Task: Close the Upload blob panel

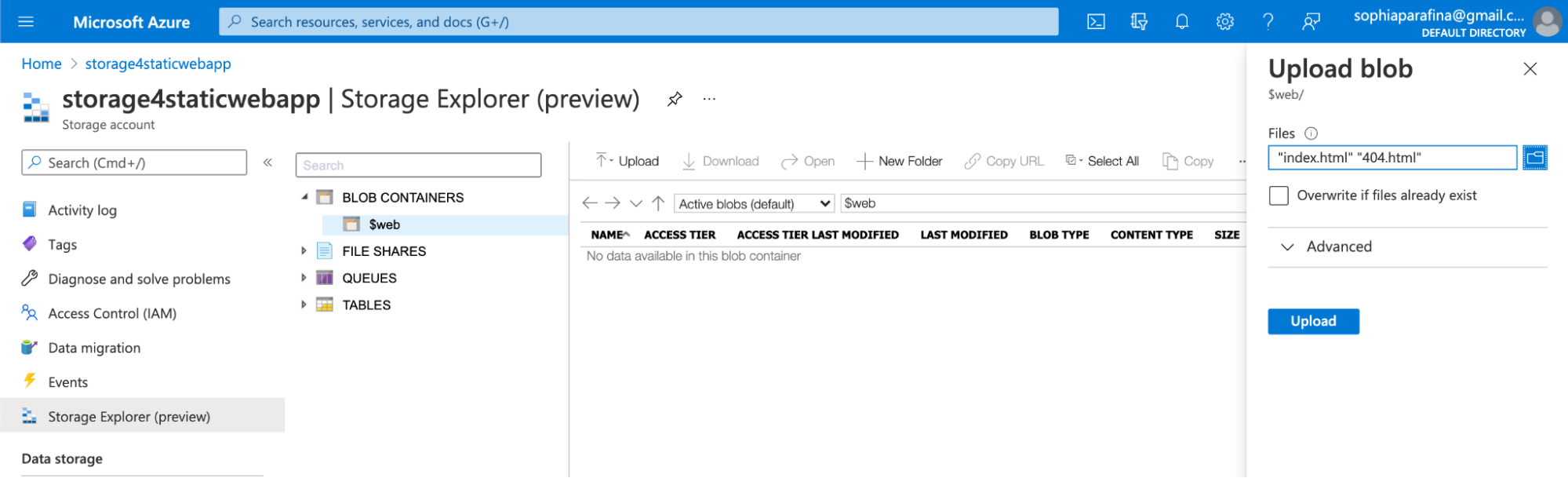Action: click(x=1530, y=69)
